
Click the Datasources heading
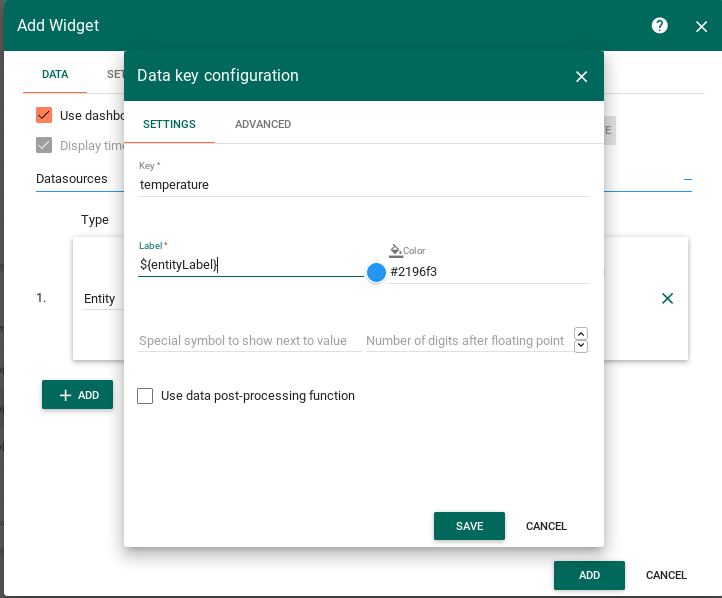[x=72, y=179]
